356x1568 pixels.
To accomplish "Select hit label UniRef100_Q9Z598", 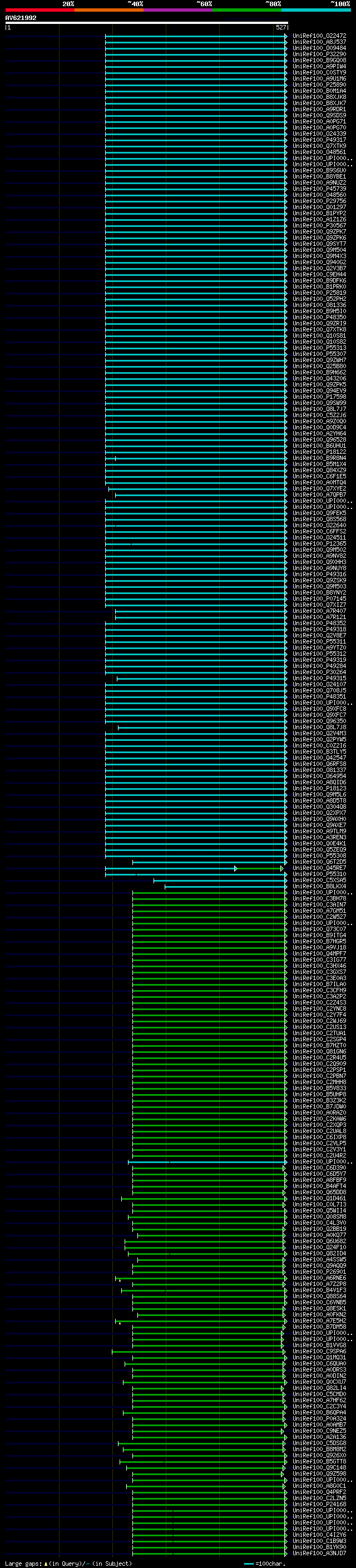I will 319,1473.
